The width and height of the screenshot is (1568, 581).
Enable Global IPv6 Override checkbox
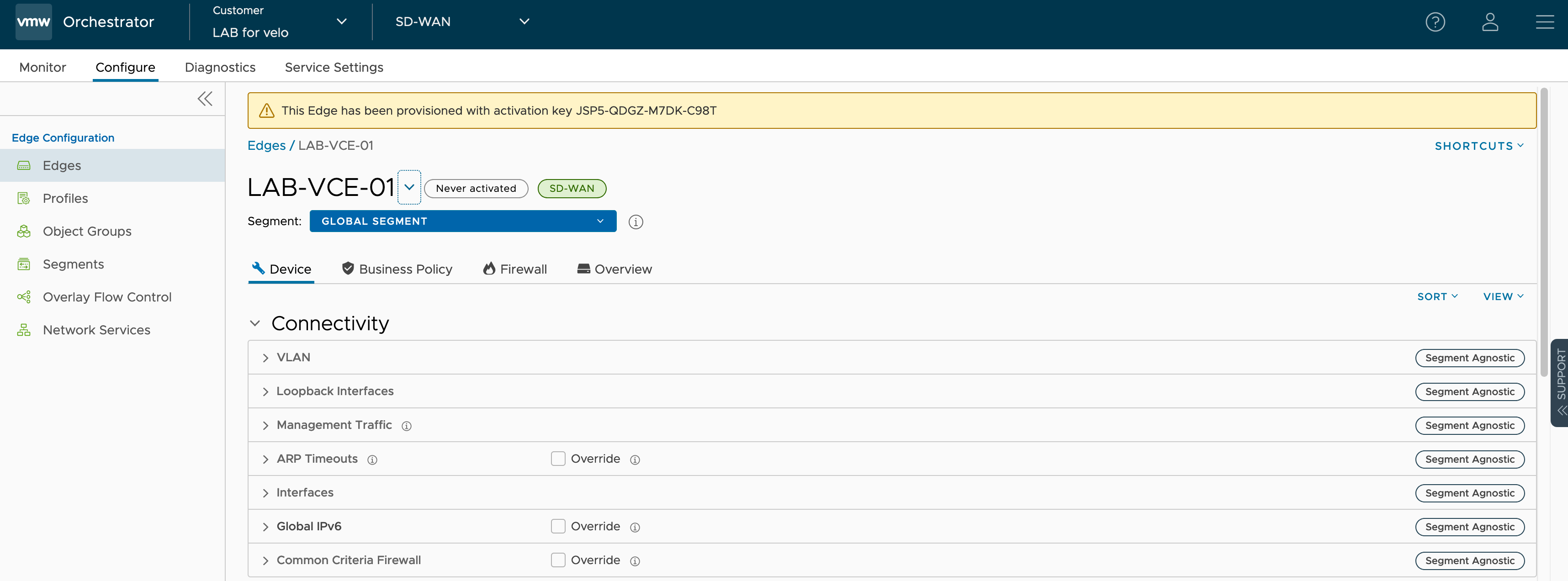[x=557, y=526]
